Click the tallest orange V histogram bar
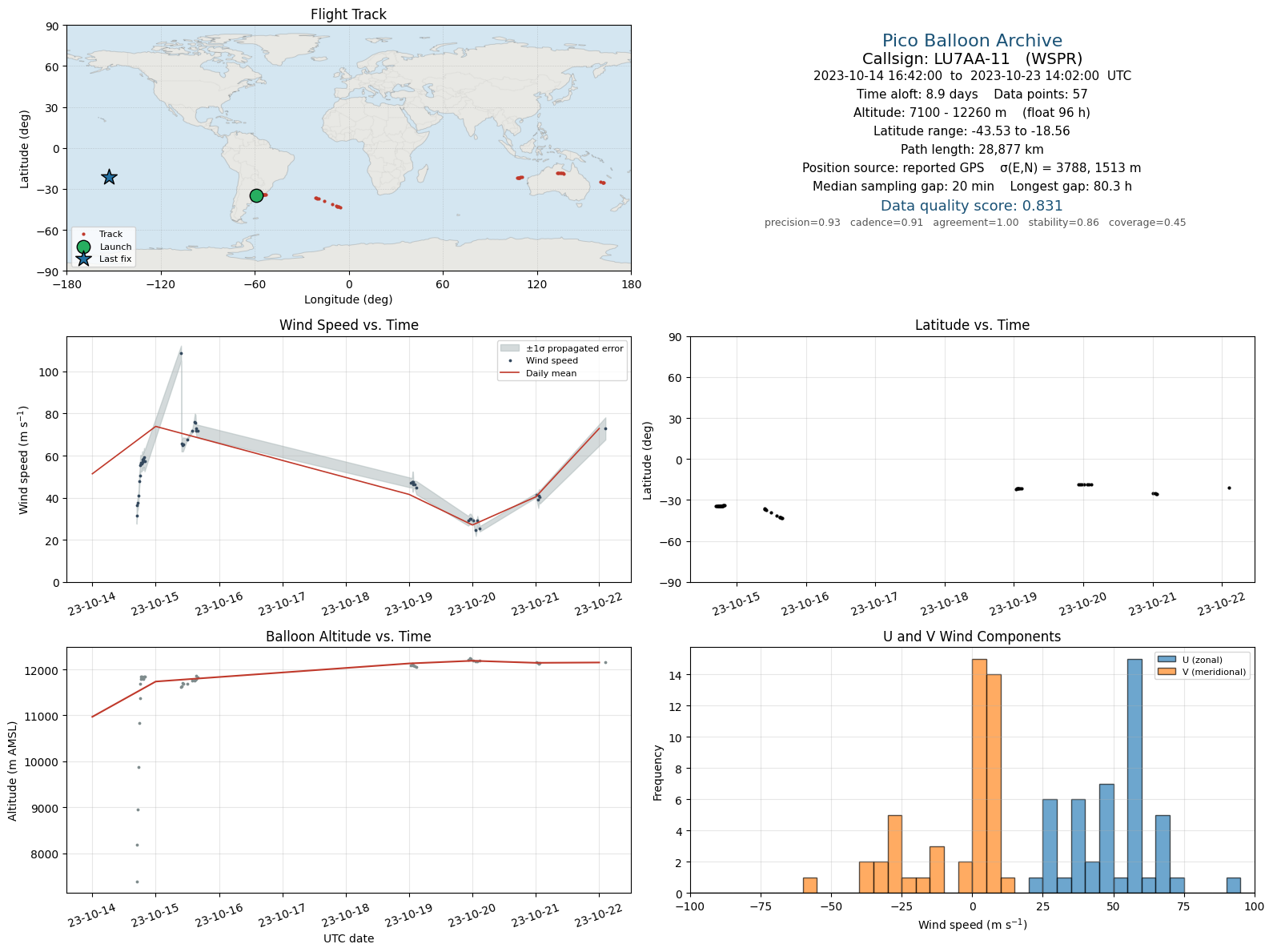 979,776
